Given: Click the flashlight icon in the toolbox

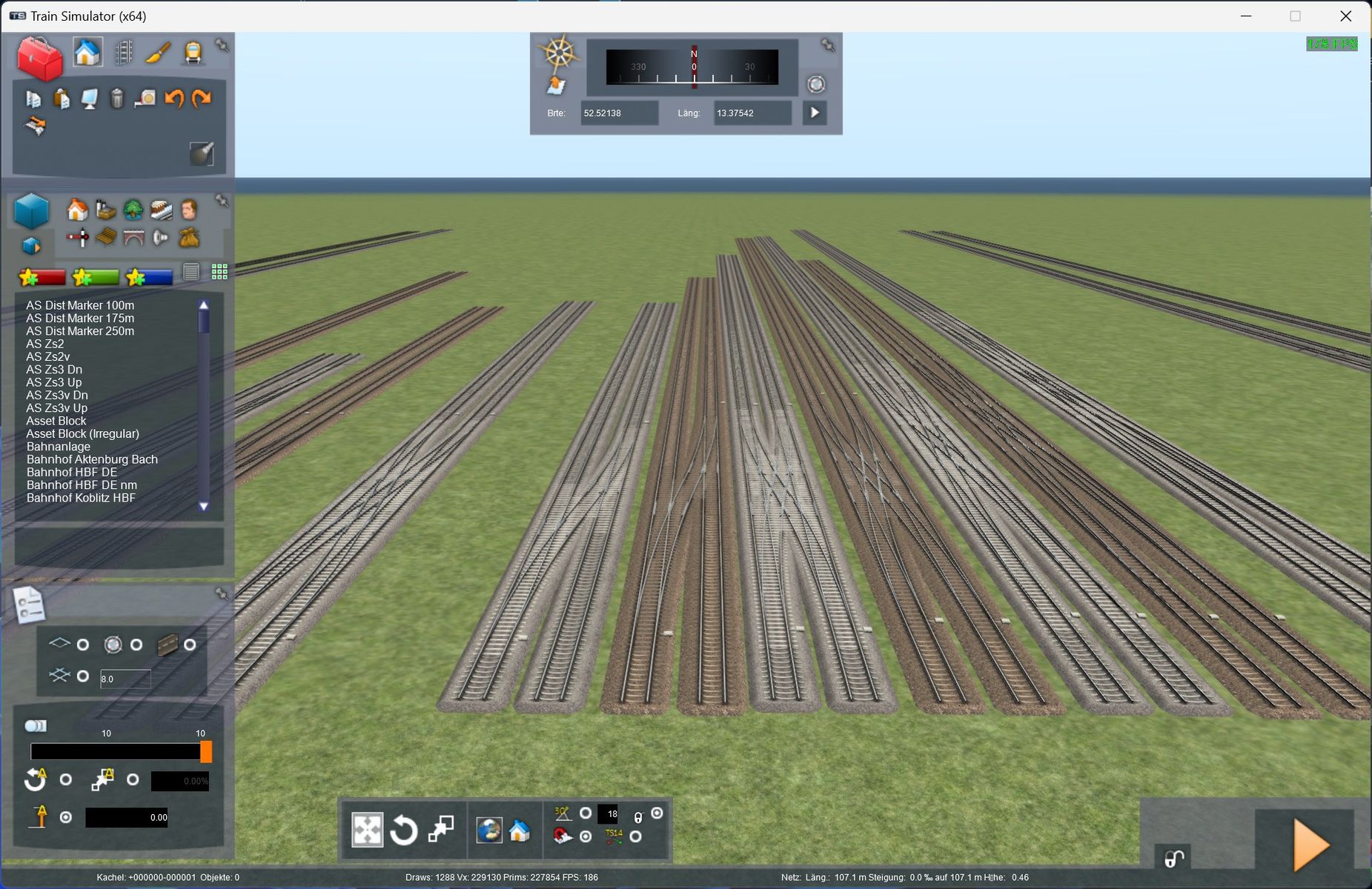Looking at the screenshot, I should coord(202,153).
